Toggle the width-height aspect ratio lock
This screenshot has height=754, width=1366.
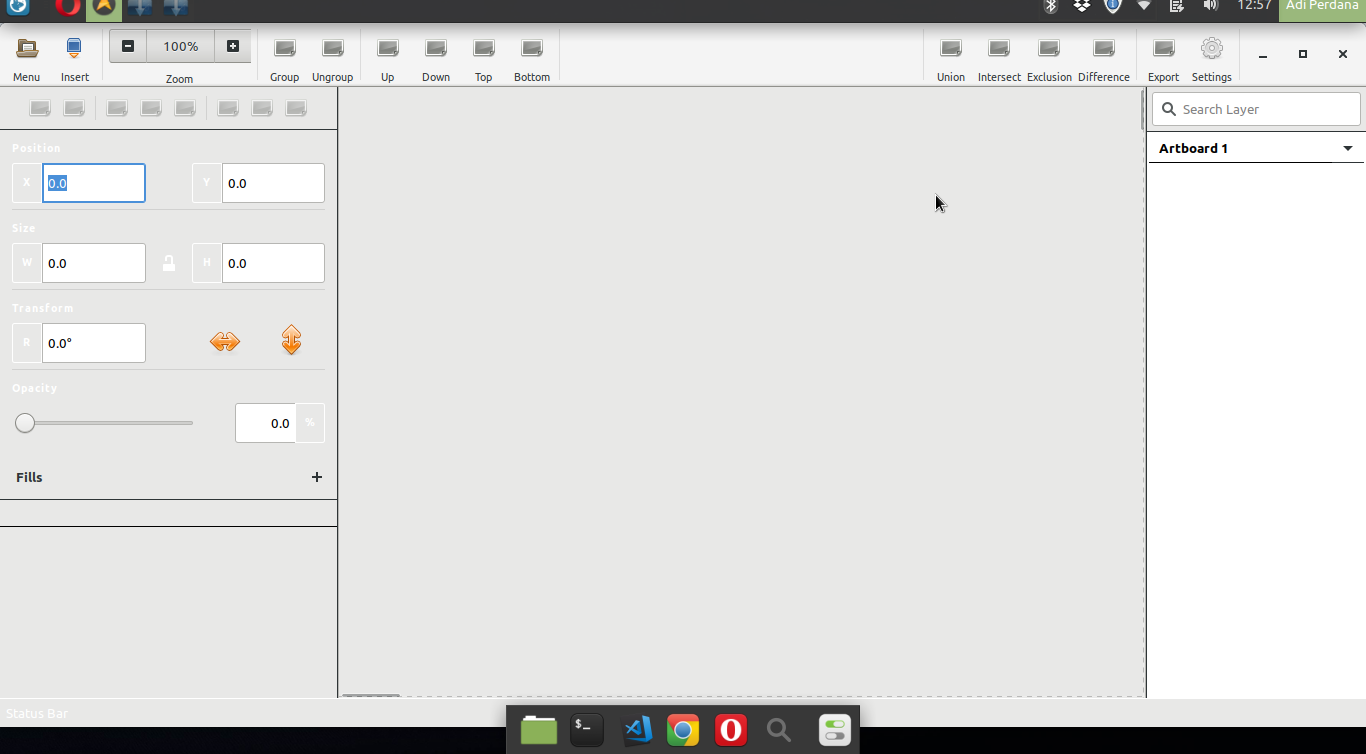pos(169,262)
